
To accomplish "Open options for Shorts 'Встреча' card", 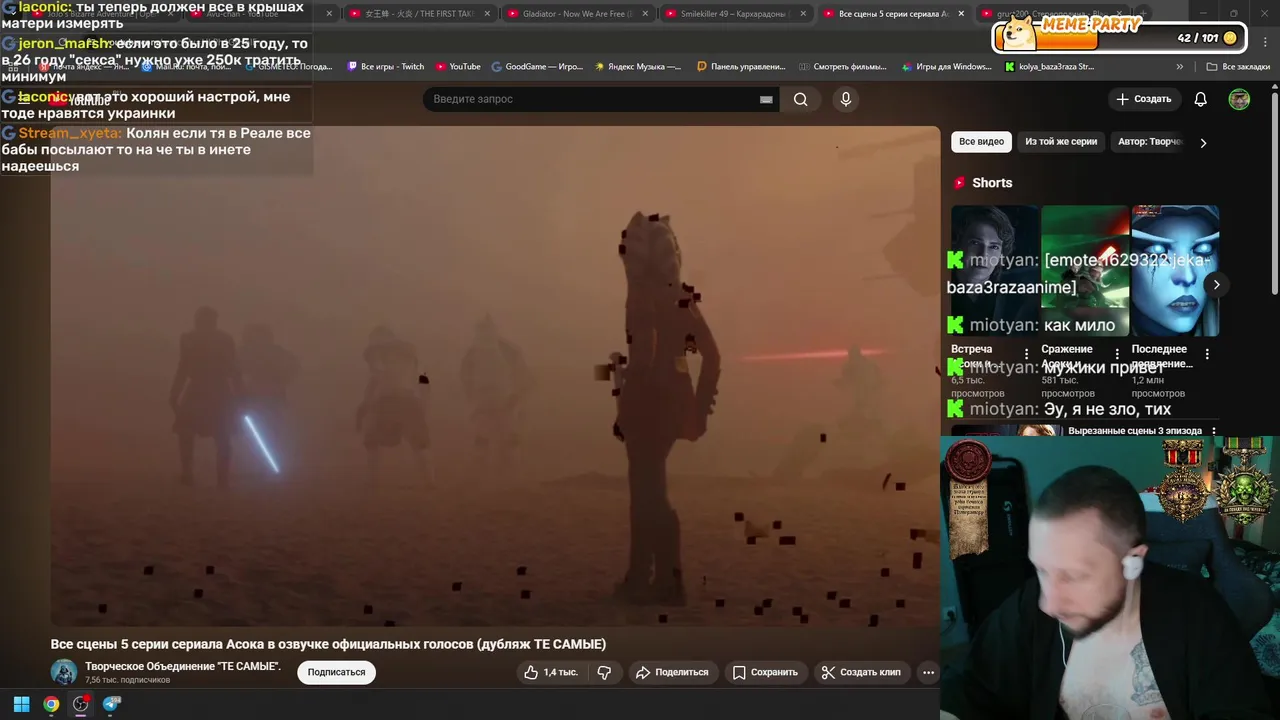I will pos(1026,354).
